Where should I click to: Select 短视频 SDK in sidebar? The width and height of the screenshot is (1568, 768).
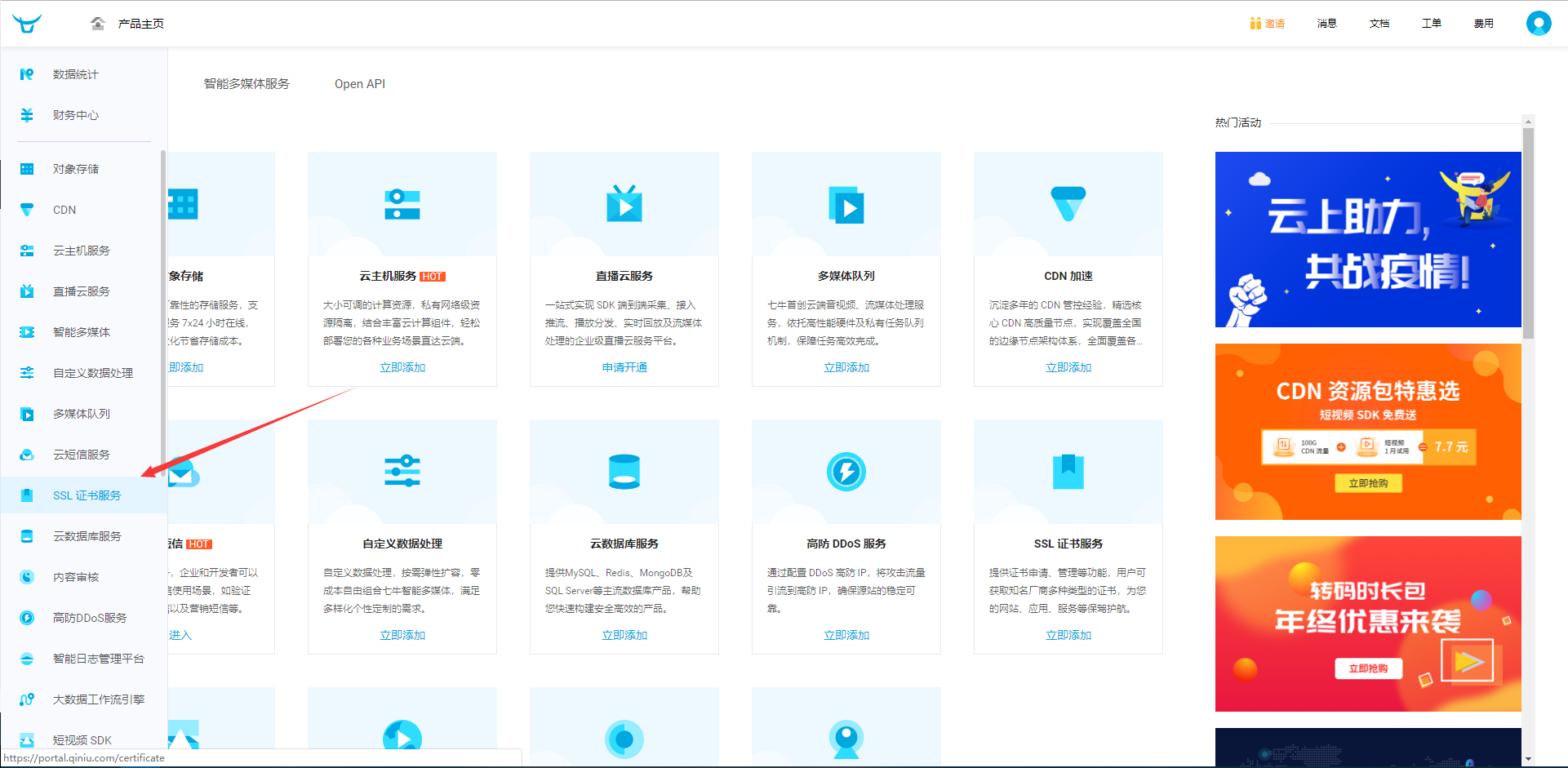point(82,740)
